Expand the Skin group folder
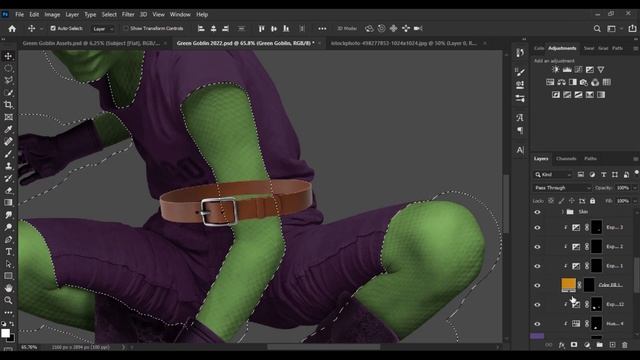Screen dimensions: 640x360 click(562, 212)
